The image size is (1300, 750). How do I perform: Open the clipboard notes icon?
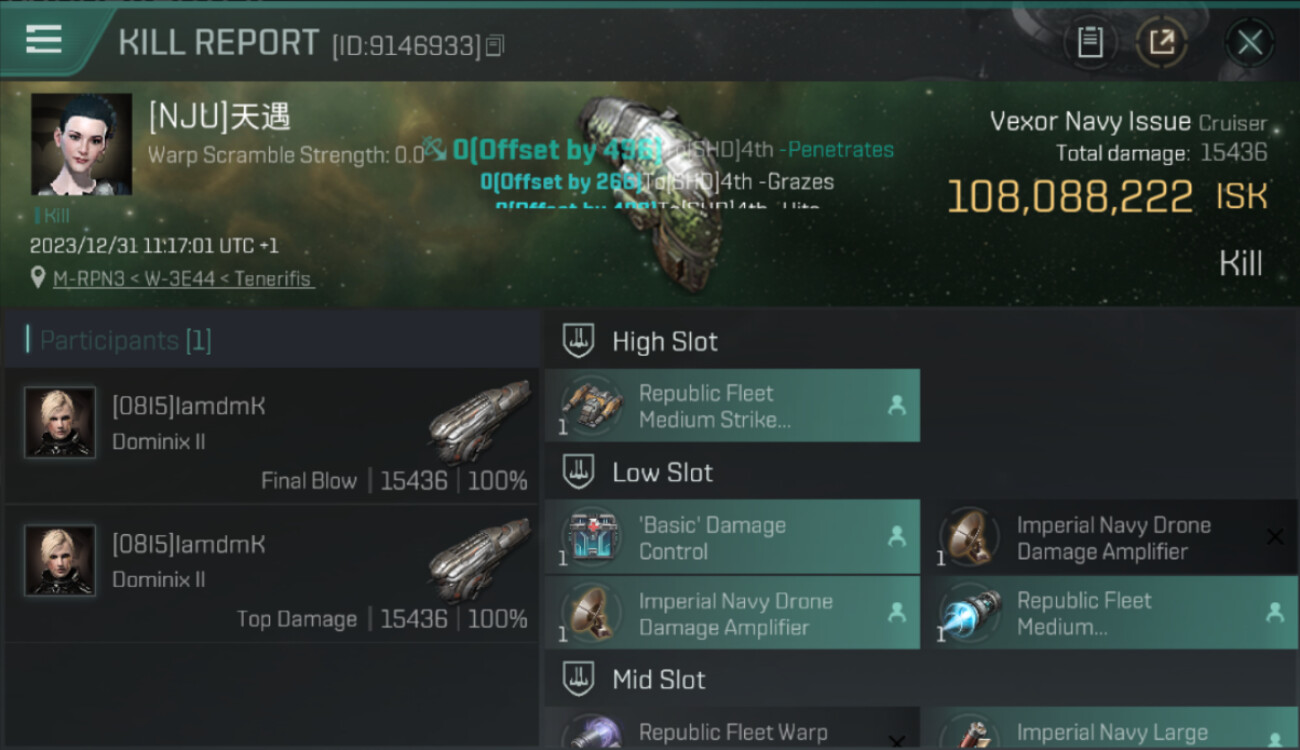[x=1090, y=42]
